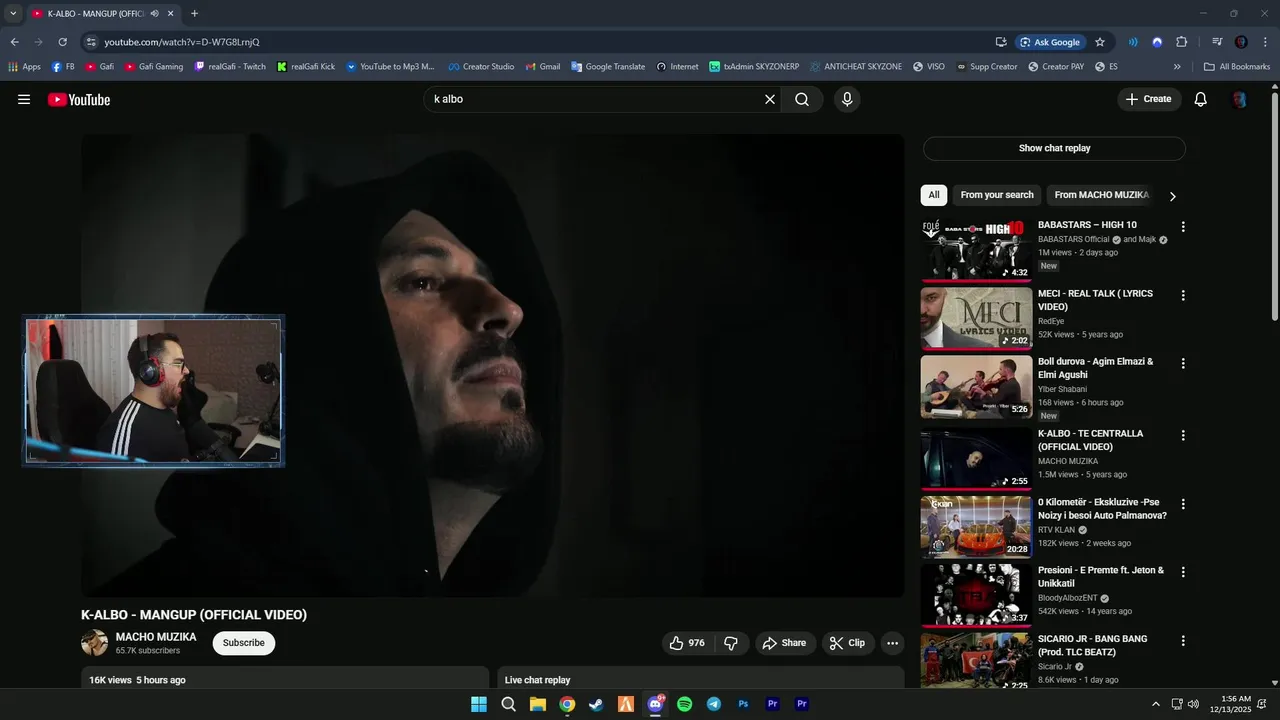Screen dimensions: 1280x720
Task: Open the K-ALBO - TE CENTRALLA video thumbnail
Action: [976, 458]
